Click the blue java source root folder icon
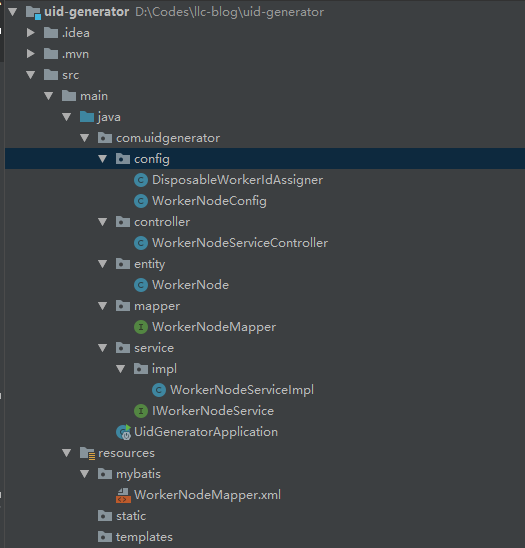The width and height of the screenshot is (525, 548). click(x=87, y=117)
